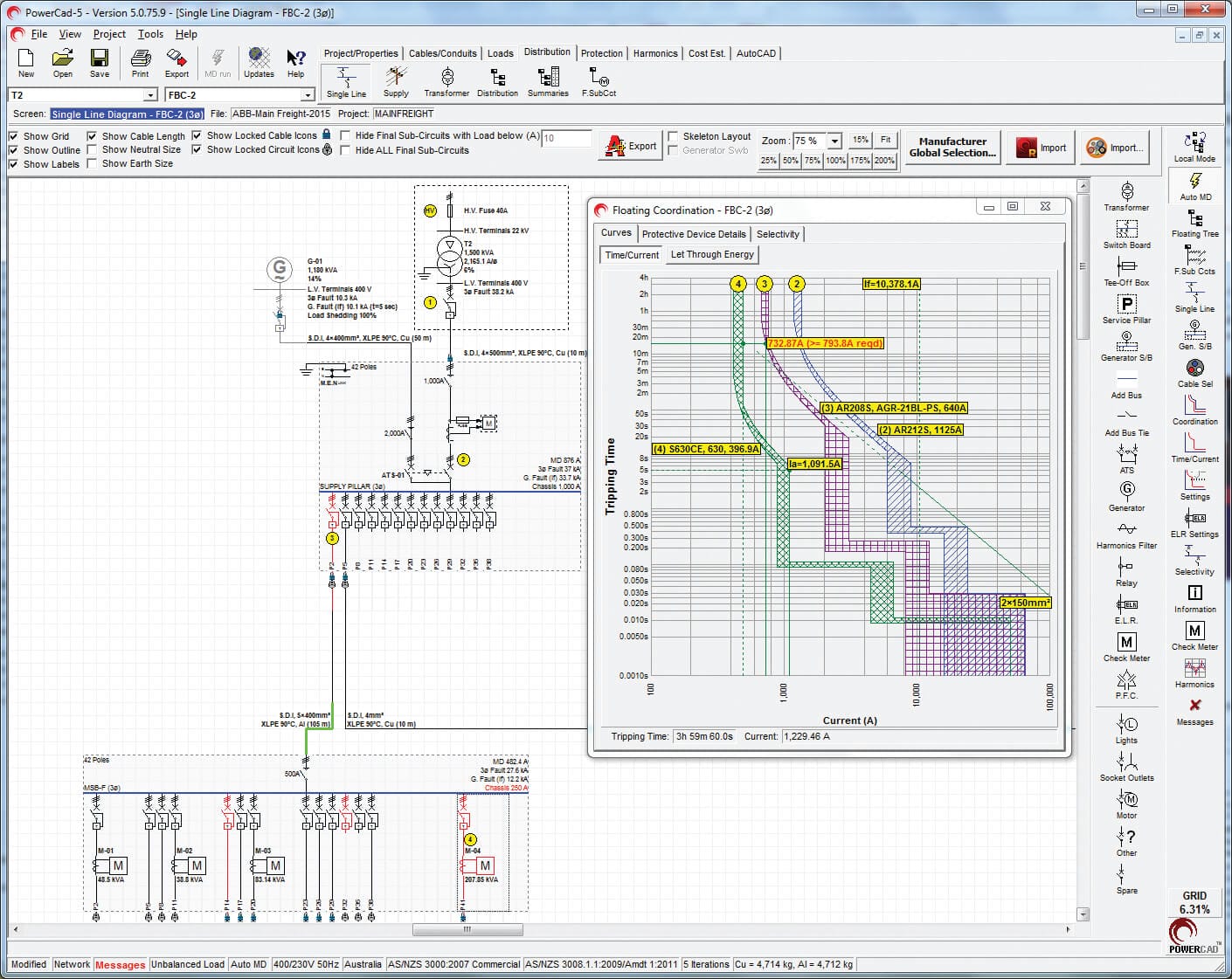This screenshot has height=979, width=1232.
Task: Open the T2 transformer dropdown
Action: (x=149, y=94)
